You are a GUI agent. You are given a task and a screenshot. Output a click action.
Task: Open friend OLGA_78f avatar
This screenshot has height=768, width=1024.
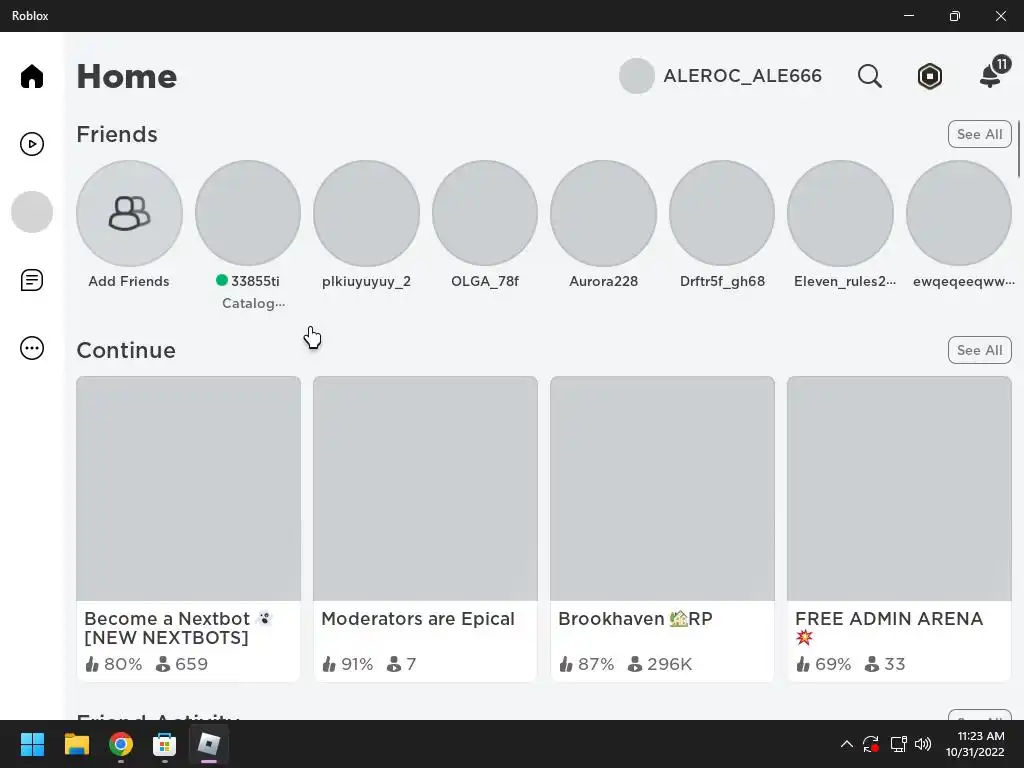coord(485,213)
